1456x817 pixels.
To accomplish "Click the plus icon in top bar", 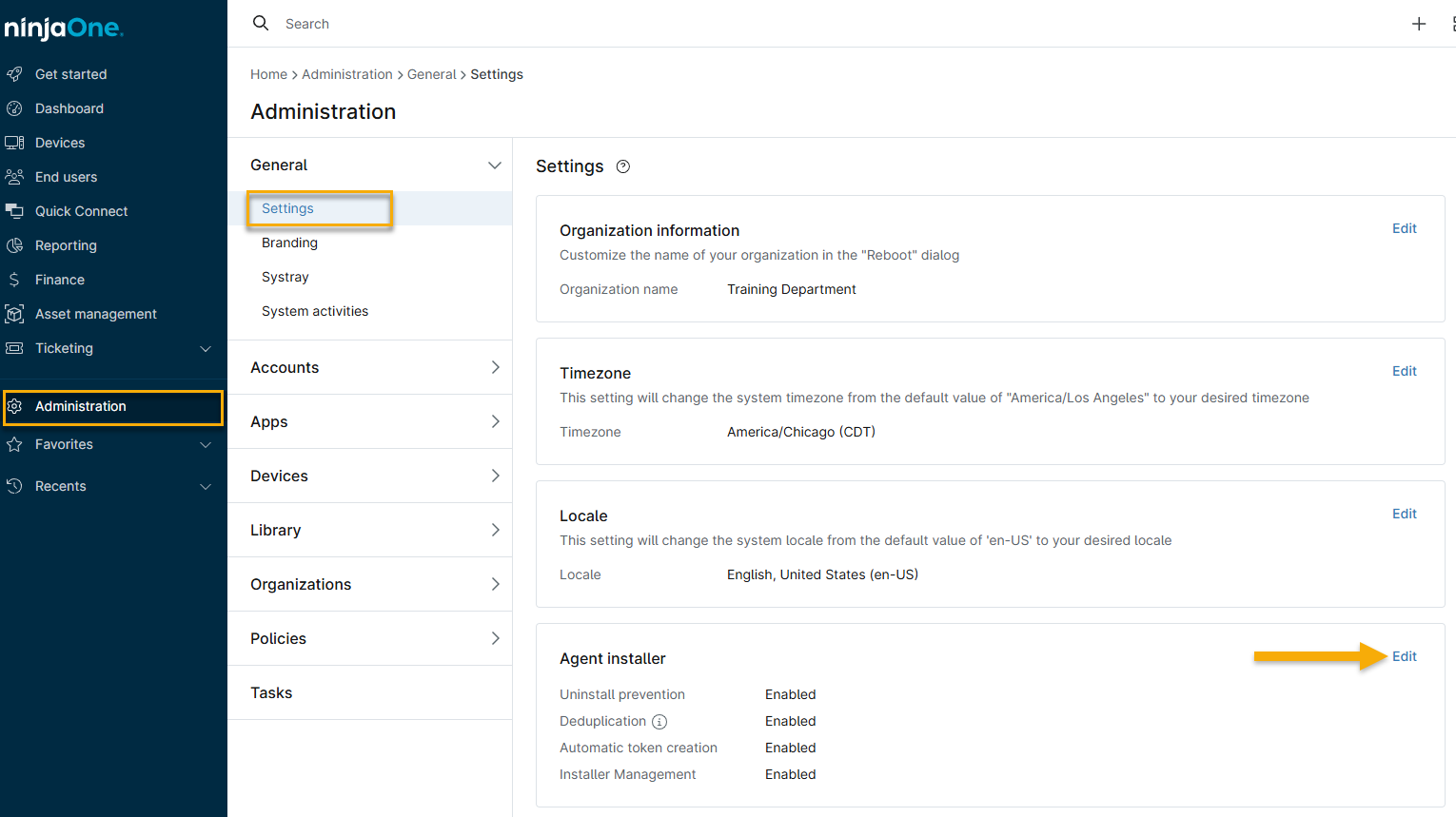I will coord(1418,24).
